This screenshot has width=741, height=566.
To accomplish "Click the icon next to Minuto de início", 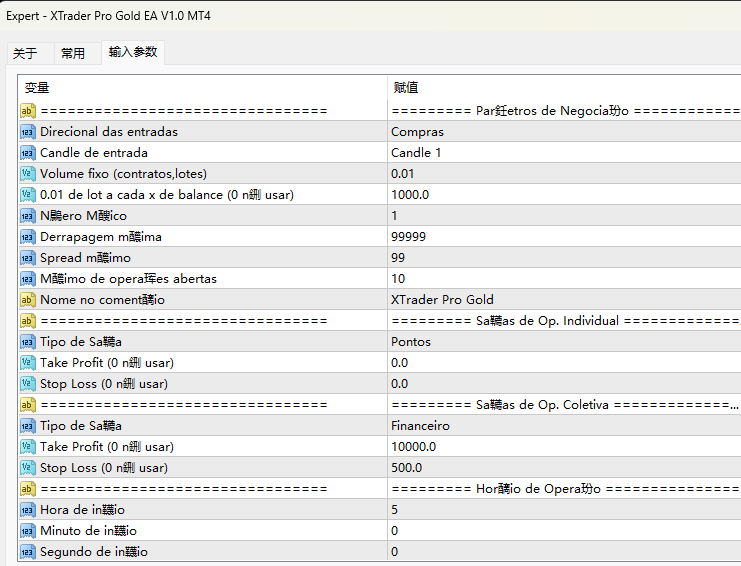I will tap(28, 531).
